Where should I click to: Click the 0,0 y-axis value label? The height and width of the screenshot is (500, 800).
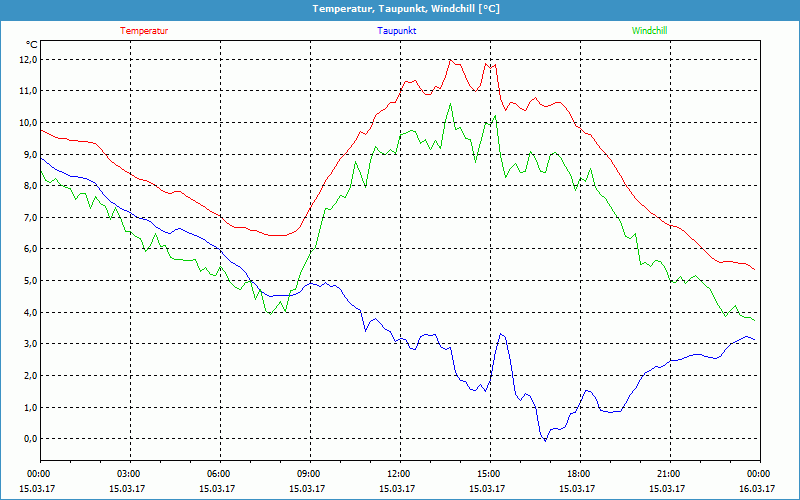27,438
